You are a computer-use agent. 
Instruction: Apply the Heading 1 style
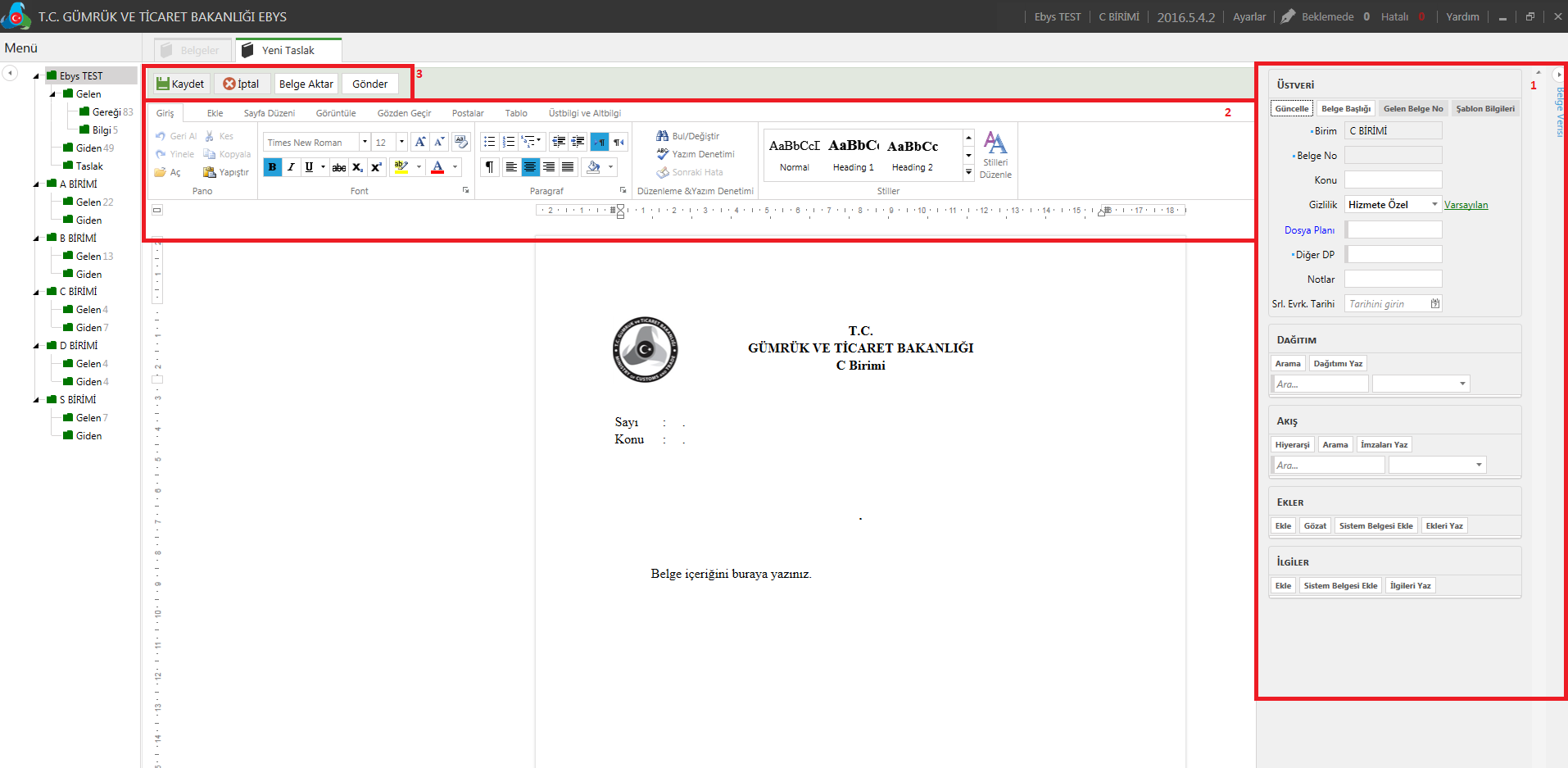[x=853, y=155]
